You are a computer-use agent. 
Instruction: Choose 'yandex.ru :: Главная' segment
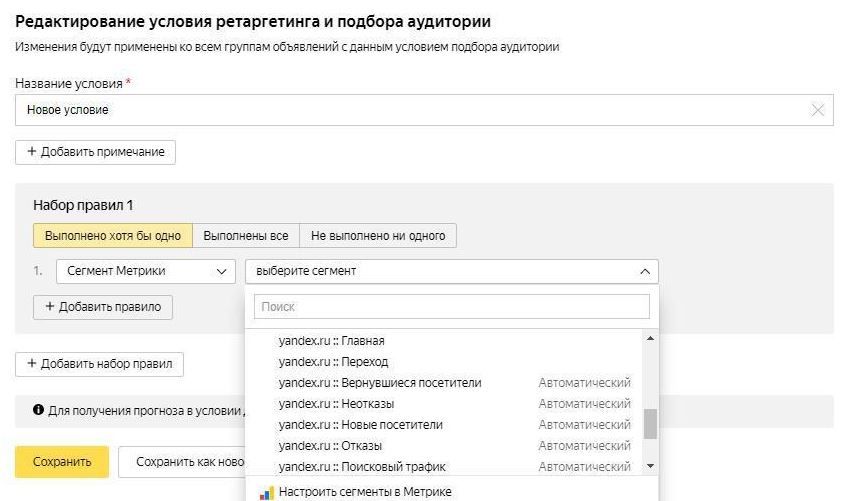point(444,341)
